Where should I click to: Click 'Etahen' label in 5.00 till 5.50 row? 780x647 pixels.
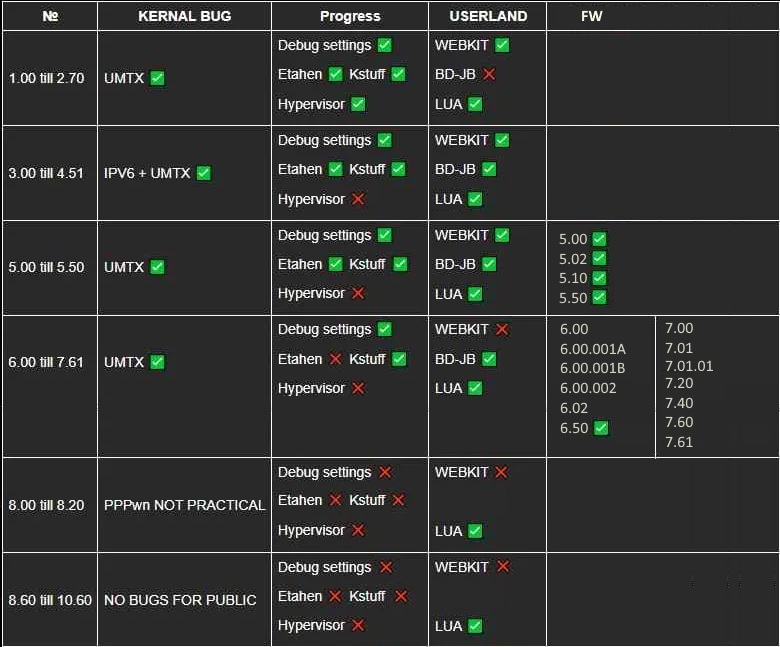[300, 264]
